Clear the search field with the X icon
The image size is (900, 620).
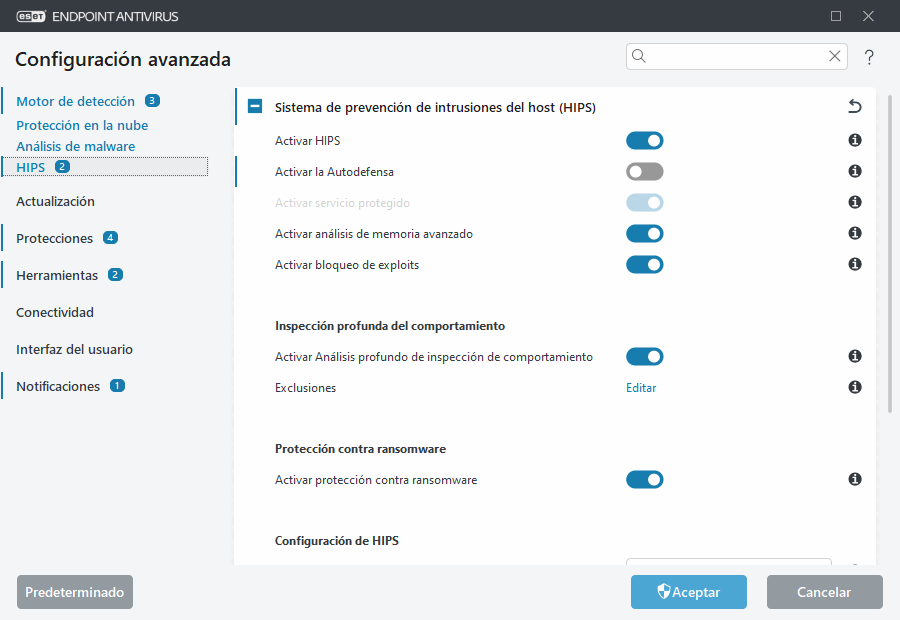[835, 56]
